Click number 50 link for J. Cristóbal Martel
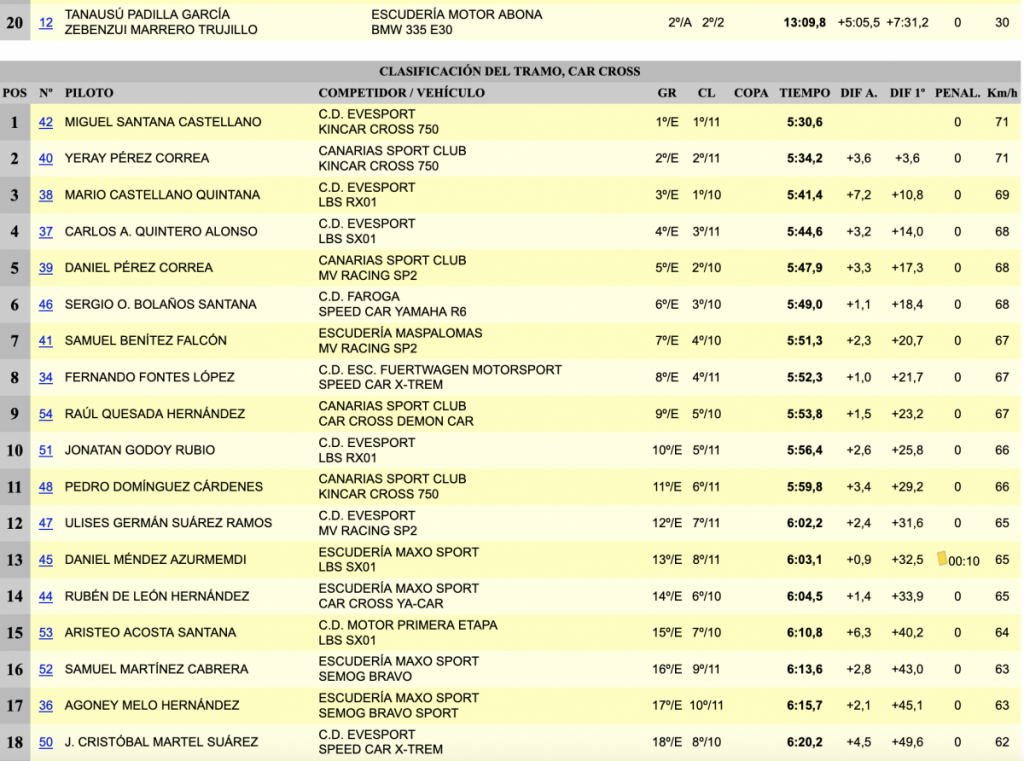Viewport: 1024px width, 761px height. click(x=46, y=742)
